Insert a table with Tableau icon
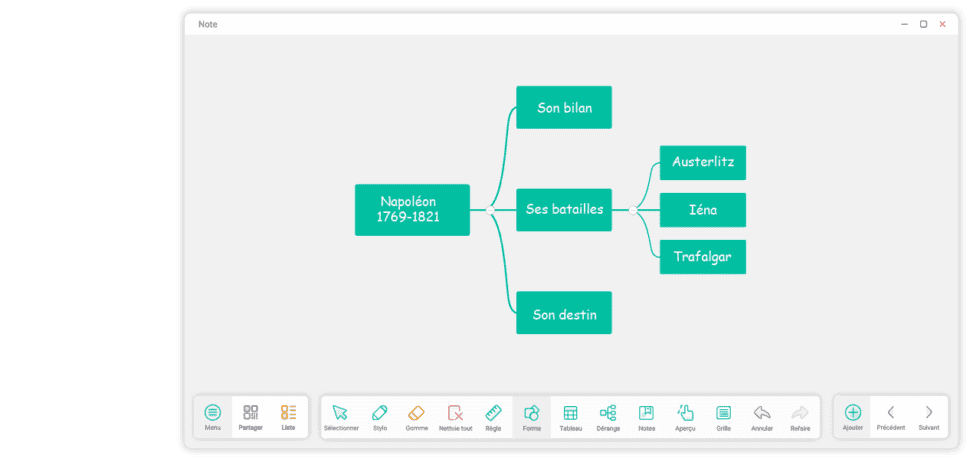 (570, 413)
